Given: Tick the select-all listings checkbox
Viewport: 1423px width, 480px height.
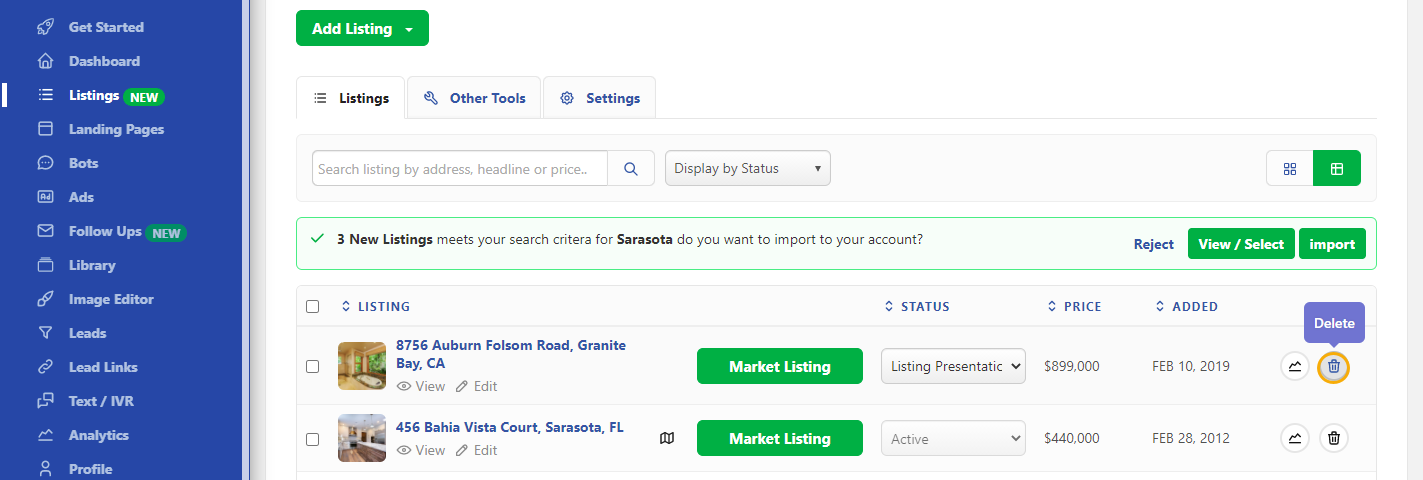Looking at the screenshot, I should click(312, 306).
